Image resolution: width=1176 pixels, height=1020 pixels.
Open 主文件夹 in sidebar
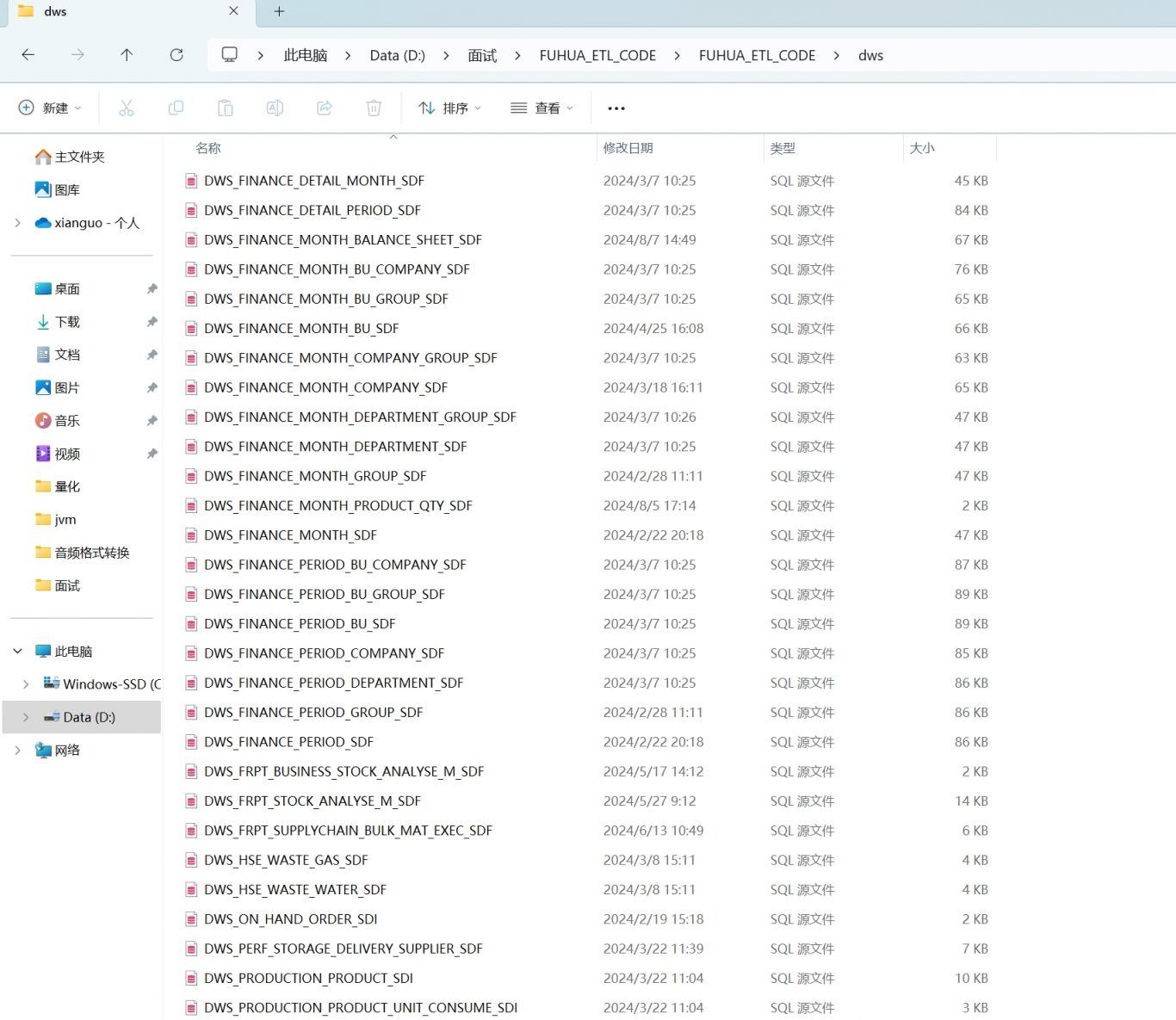(70, 157)
